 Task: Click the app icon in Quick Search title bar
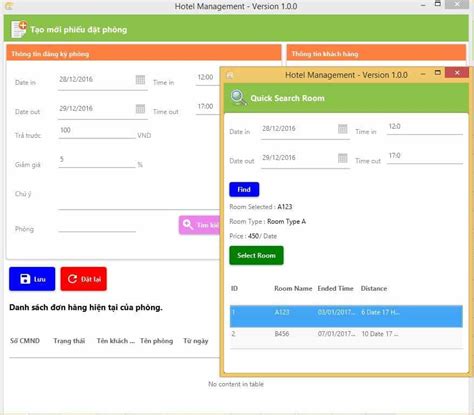[x=230, y=75]
